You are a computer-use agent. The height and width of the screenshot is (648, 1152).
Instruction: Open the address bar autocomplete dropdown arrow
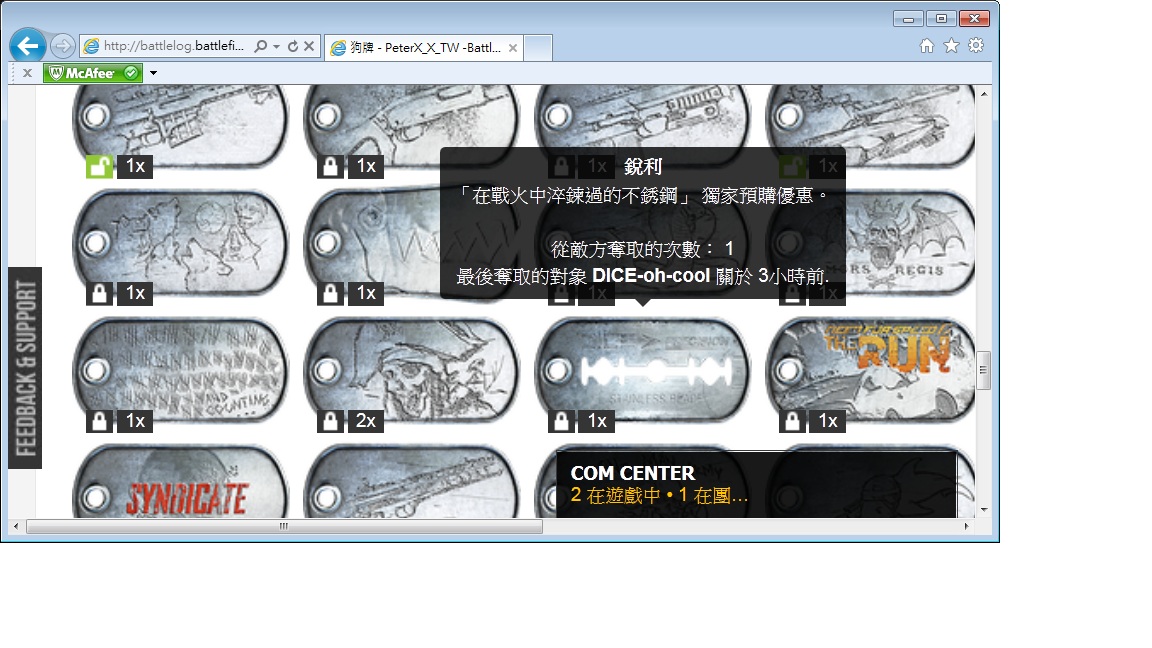click(x=276, y=46)
